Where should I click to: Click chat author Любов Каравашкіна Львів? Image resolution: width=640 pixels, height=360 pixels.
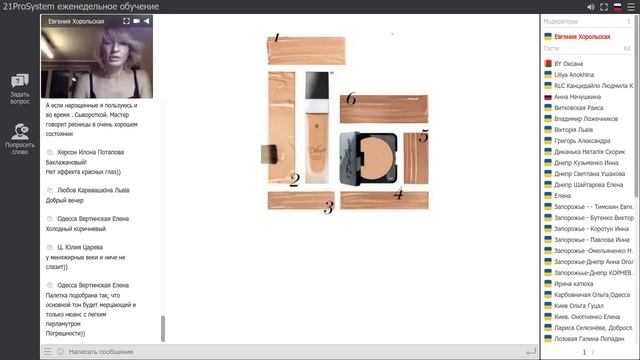coord(93,190)
